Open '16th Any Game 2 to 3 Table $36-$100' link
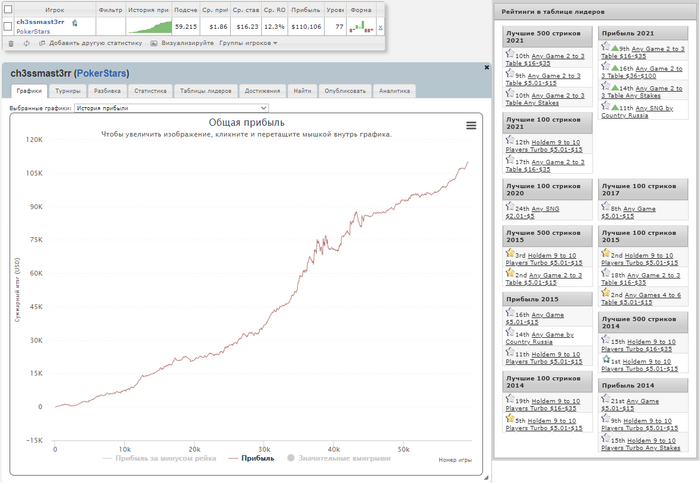Viewport: 700px width, 484px height. click(642, 72)
